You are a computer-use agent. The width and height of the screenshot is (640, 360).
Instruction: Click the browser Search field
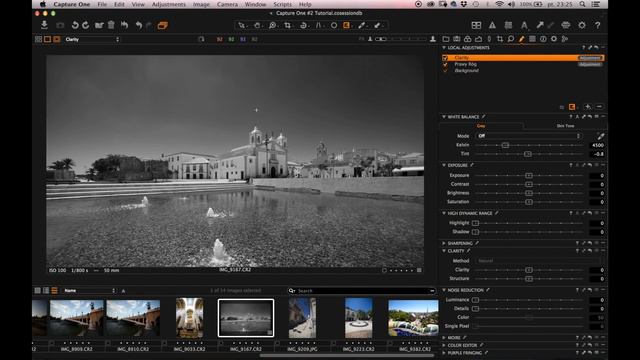(362, 291)
